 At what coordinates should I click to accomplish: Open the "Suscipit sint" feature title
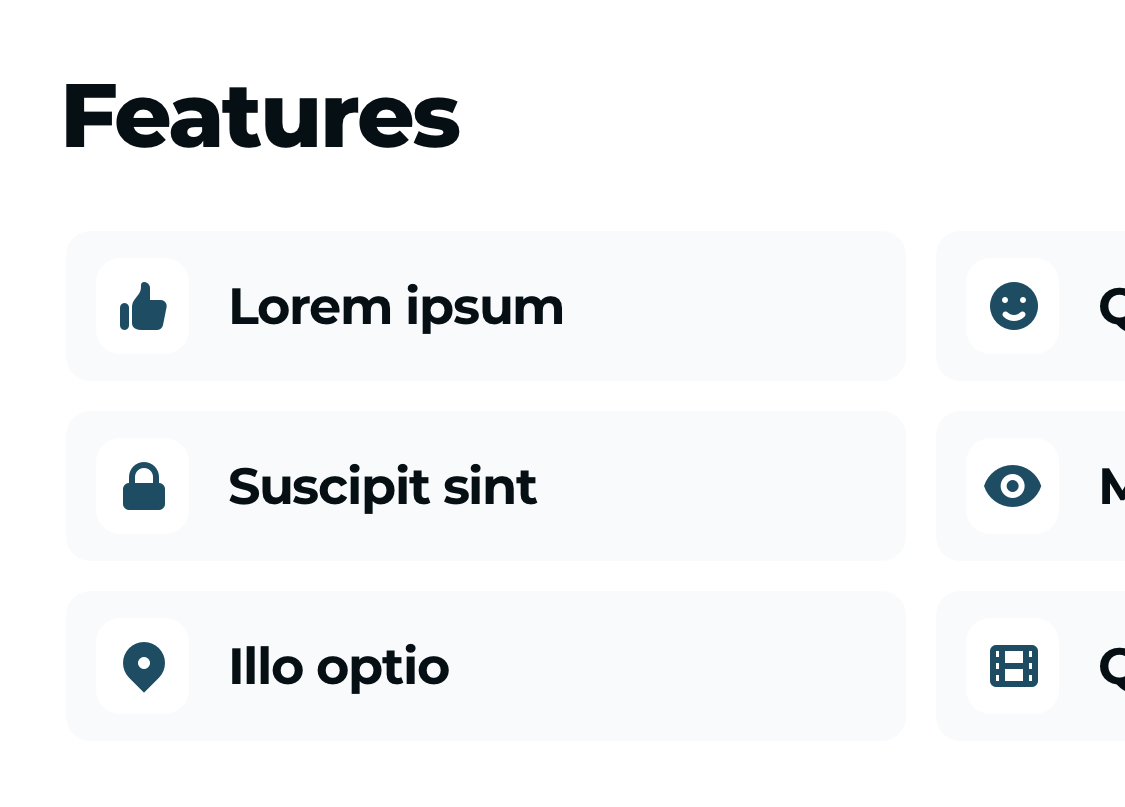coord(382,486)
